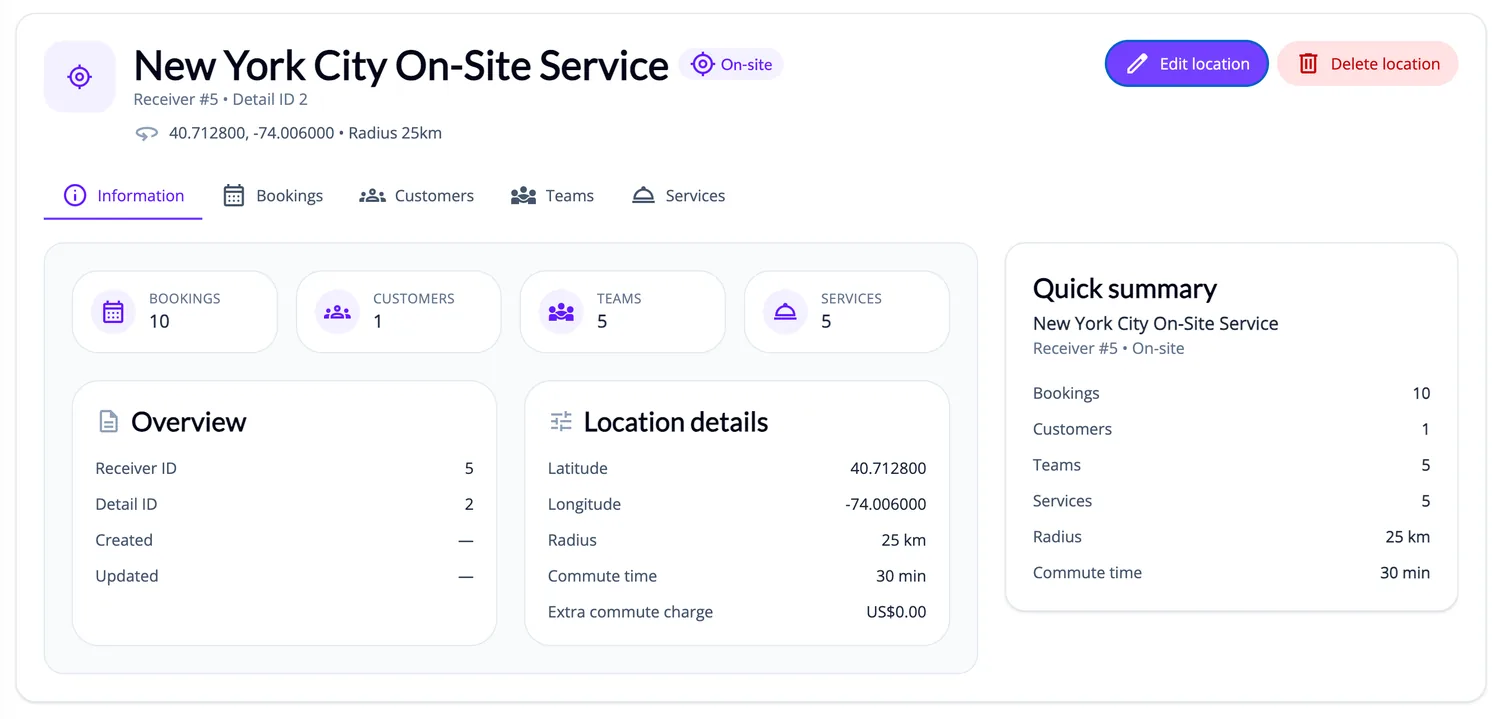
Task: Open the CUSTOMERS 1 stat card
Action: pyautogui.click(x=399, y=312)
